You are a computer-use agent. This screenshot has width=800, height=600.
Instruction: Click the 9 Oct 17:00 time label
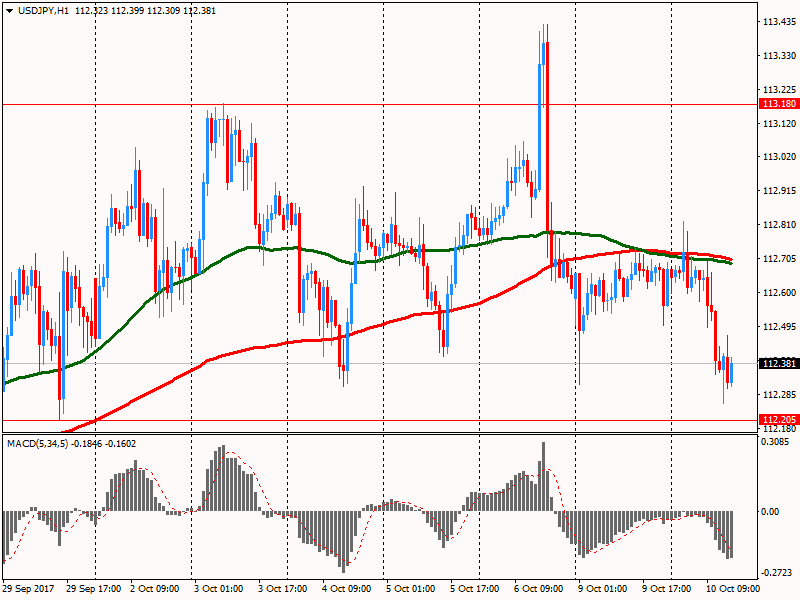point(666,589)
